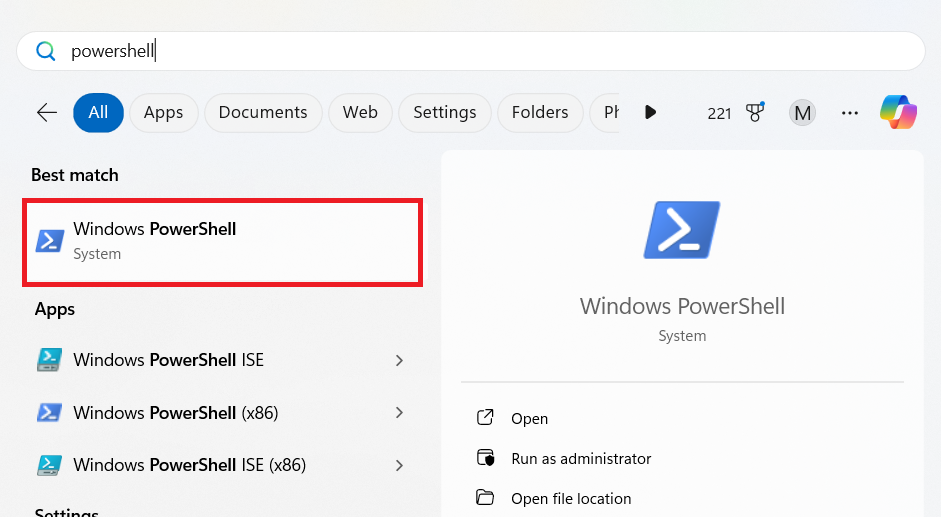Open the rewards trophy icon
The width and height of the screenshot is (941, 517).
[755, 112]
